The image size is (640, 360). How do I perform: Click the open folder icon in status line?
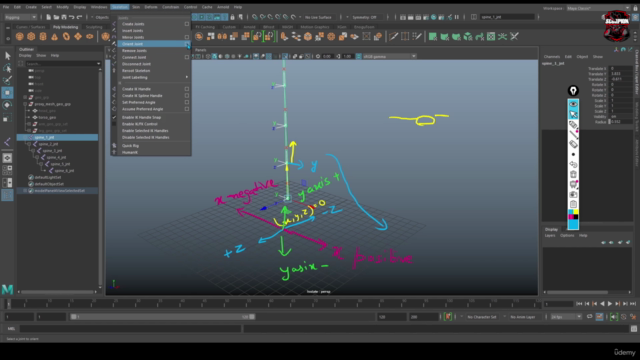pyautogui.click(x=56, y=17)
